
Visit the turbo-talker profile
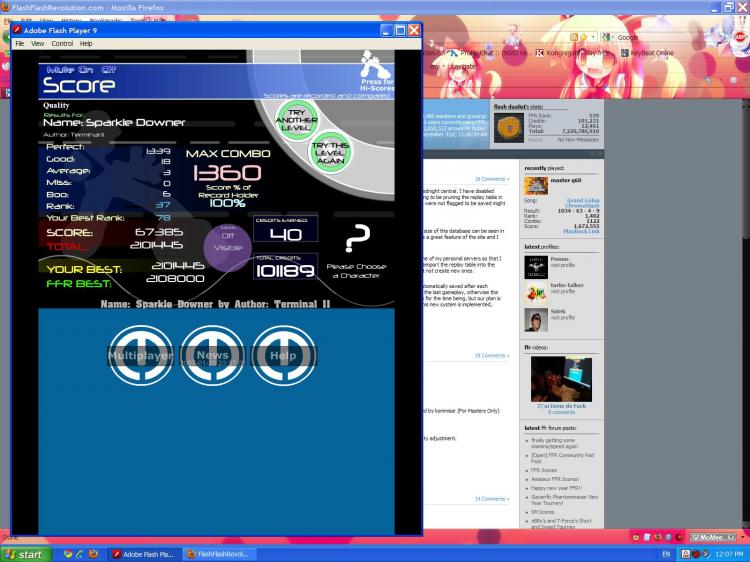click(x=562, y=291)
